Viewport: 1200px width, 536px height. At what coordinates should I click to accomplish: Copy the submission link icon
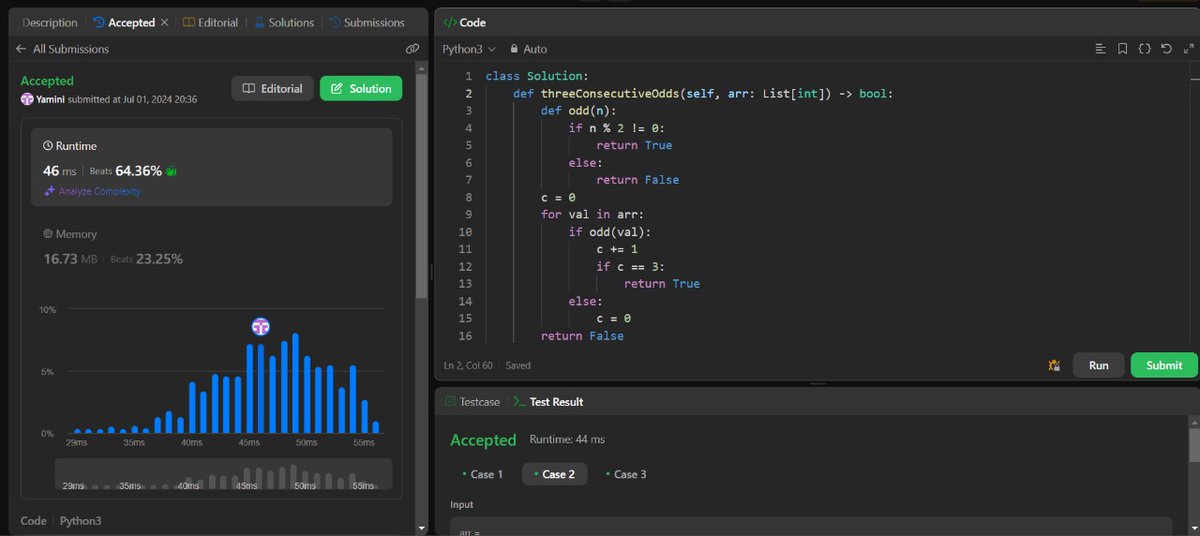412,49
